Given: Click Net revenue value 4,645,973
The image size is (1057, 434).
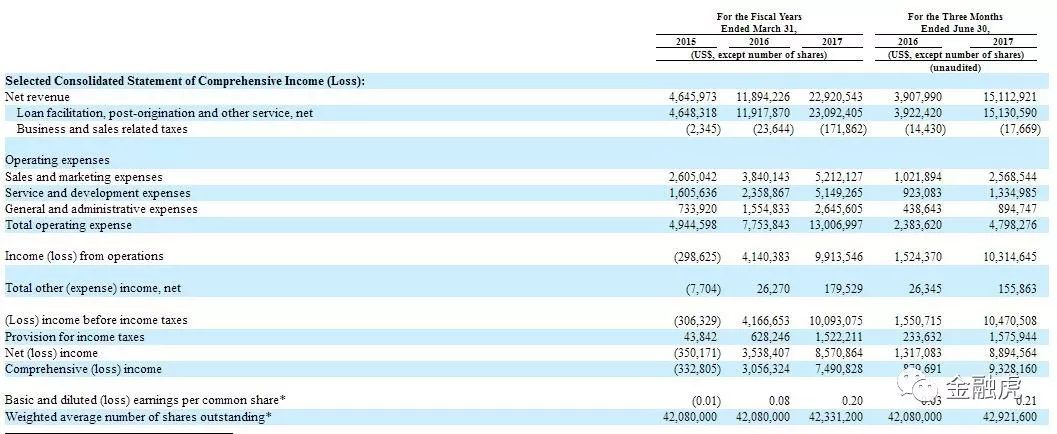Looking at the screenshot, I should (x=692, y=97).
